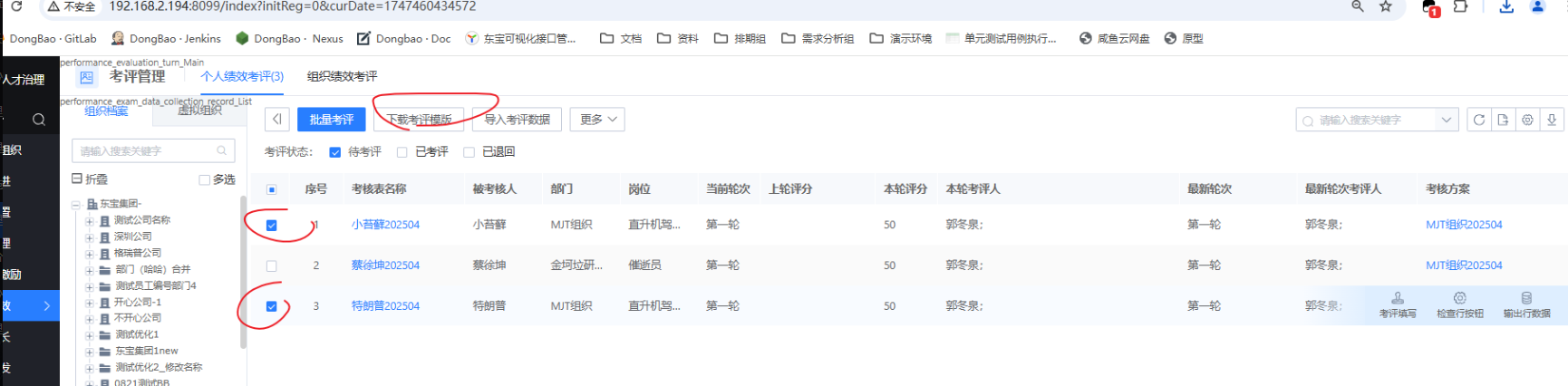This screenshot has width=1568, height=386.
Task: Expand the search keyword dropdown arrow
Action: pos(1446,120)
